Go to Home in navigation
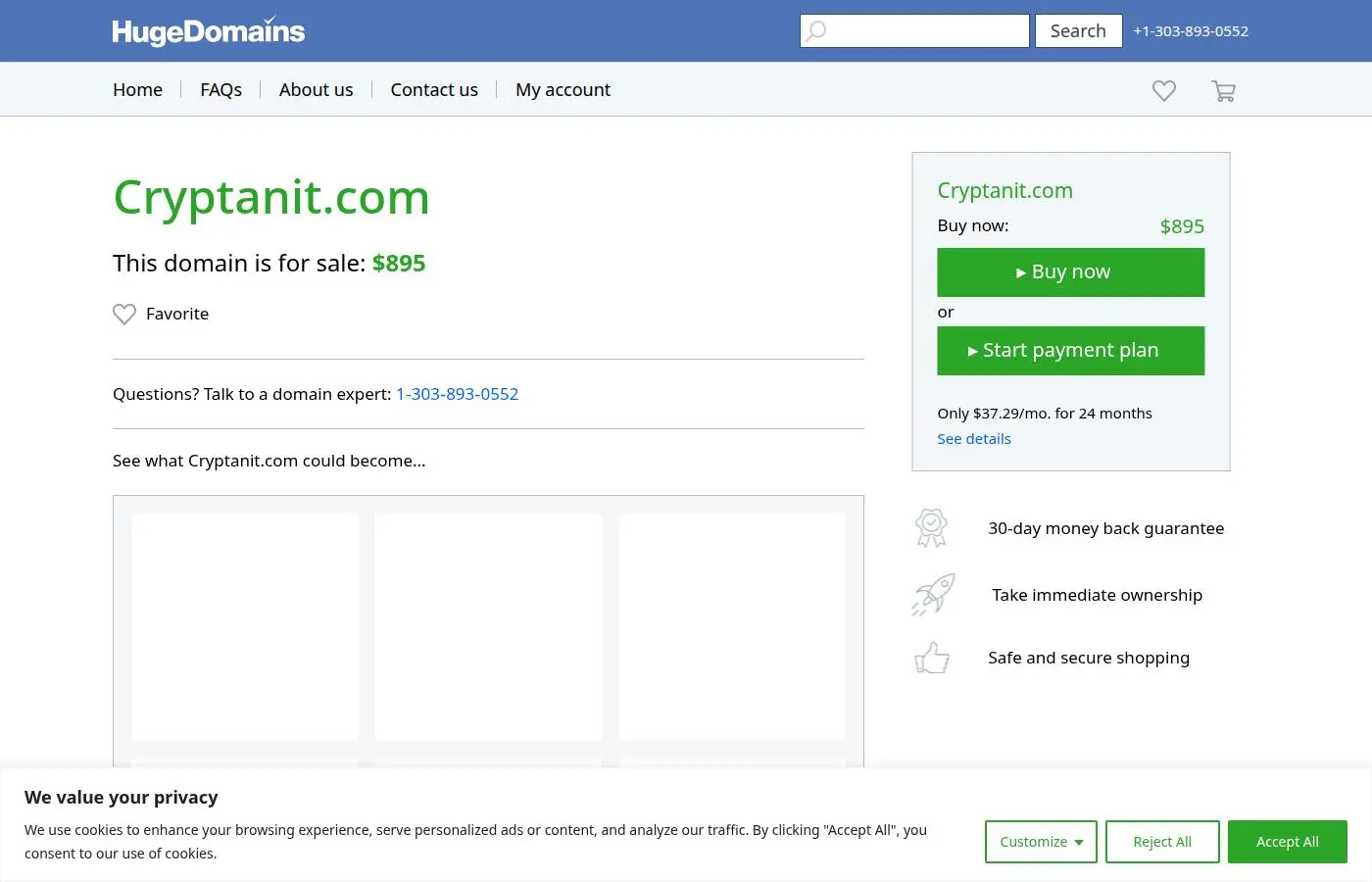Screen dimensions: 1372x882 [x=137, y=89]
